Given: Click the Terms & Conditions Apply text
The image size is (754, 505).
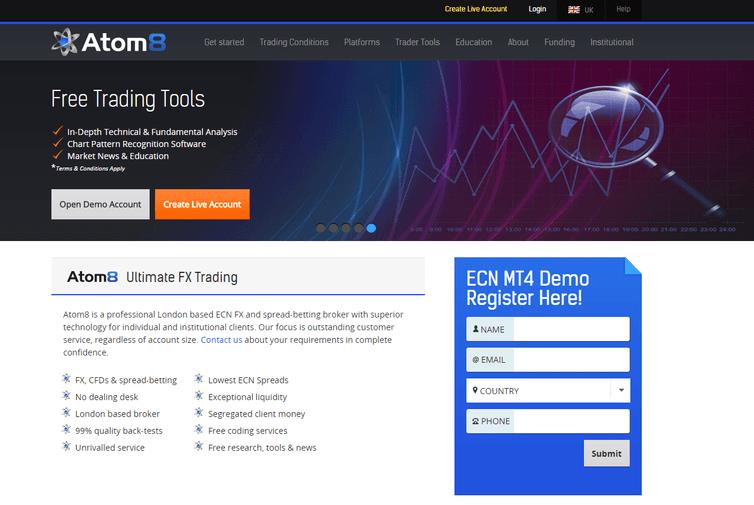Looking at the screenshot, I should (x=88, y=168).
